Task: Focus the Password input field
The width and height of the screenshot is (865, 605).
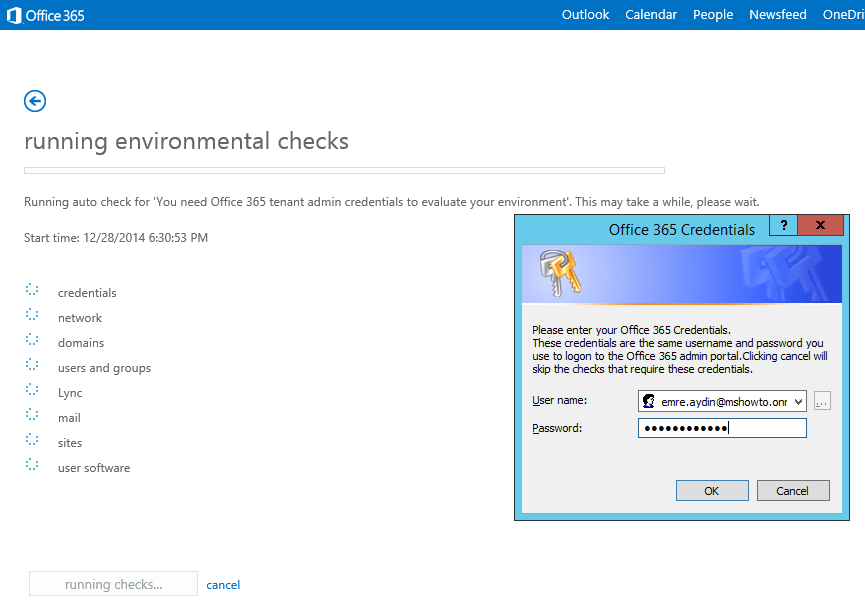Action: tap(722, 428)
